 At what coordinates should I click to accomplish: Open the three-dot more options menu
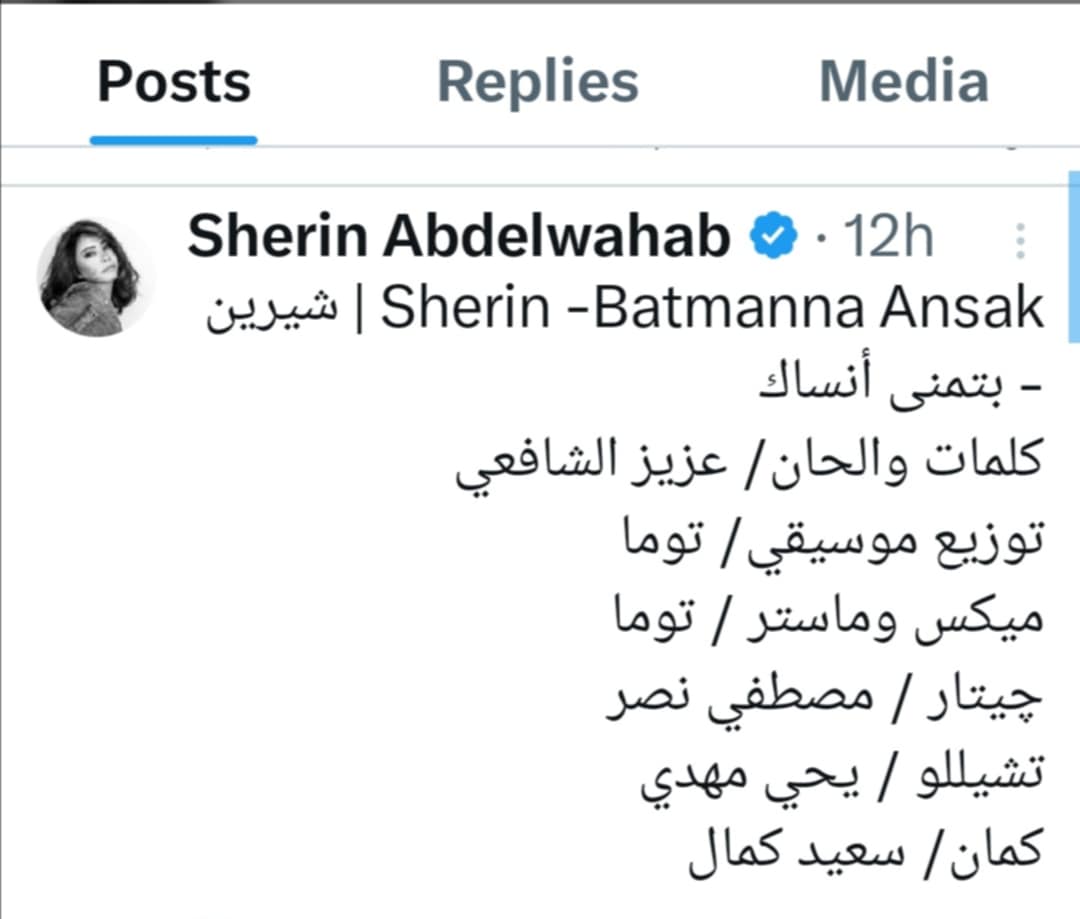tap(1020, 241)
